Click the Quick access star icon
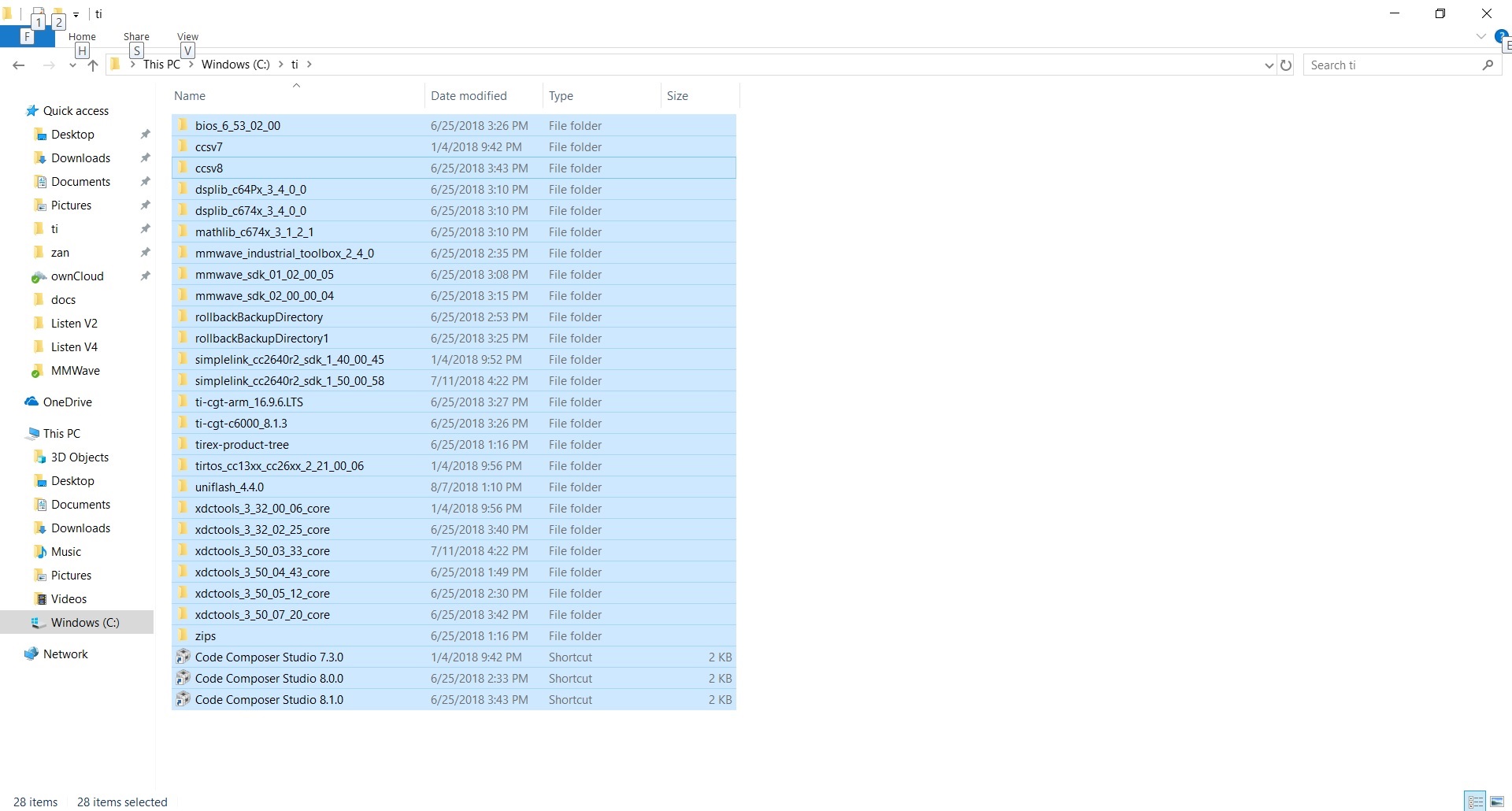 tap(32, 111)
